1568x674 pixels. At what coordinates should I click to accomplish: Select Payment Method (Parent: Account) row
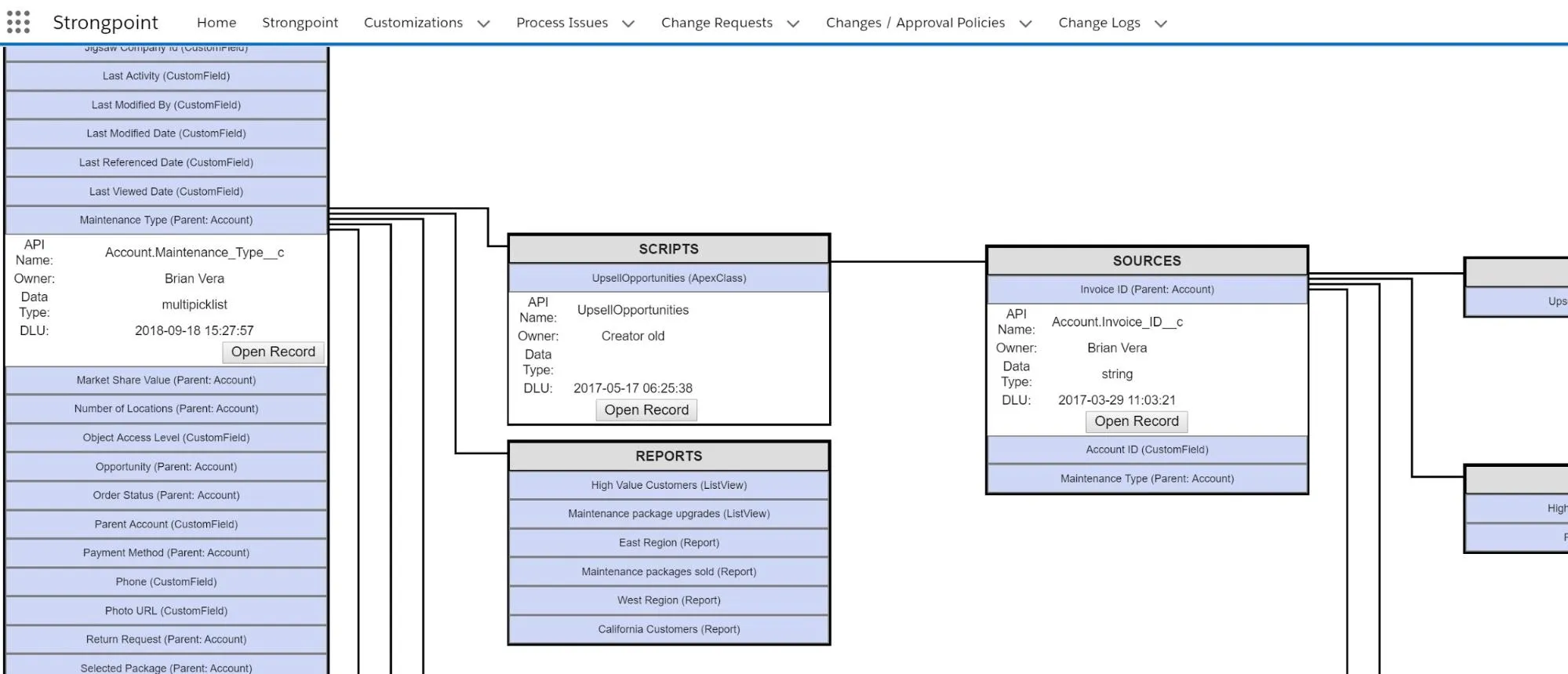pos(166,553)
